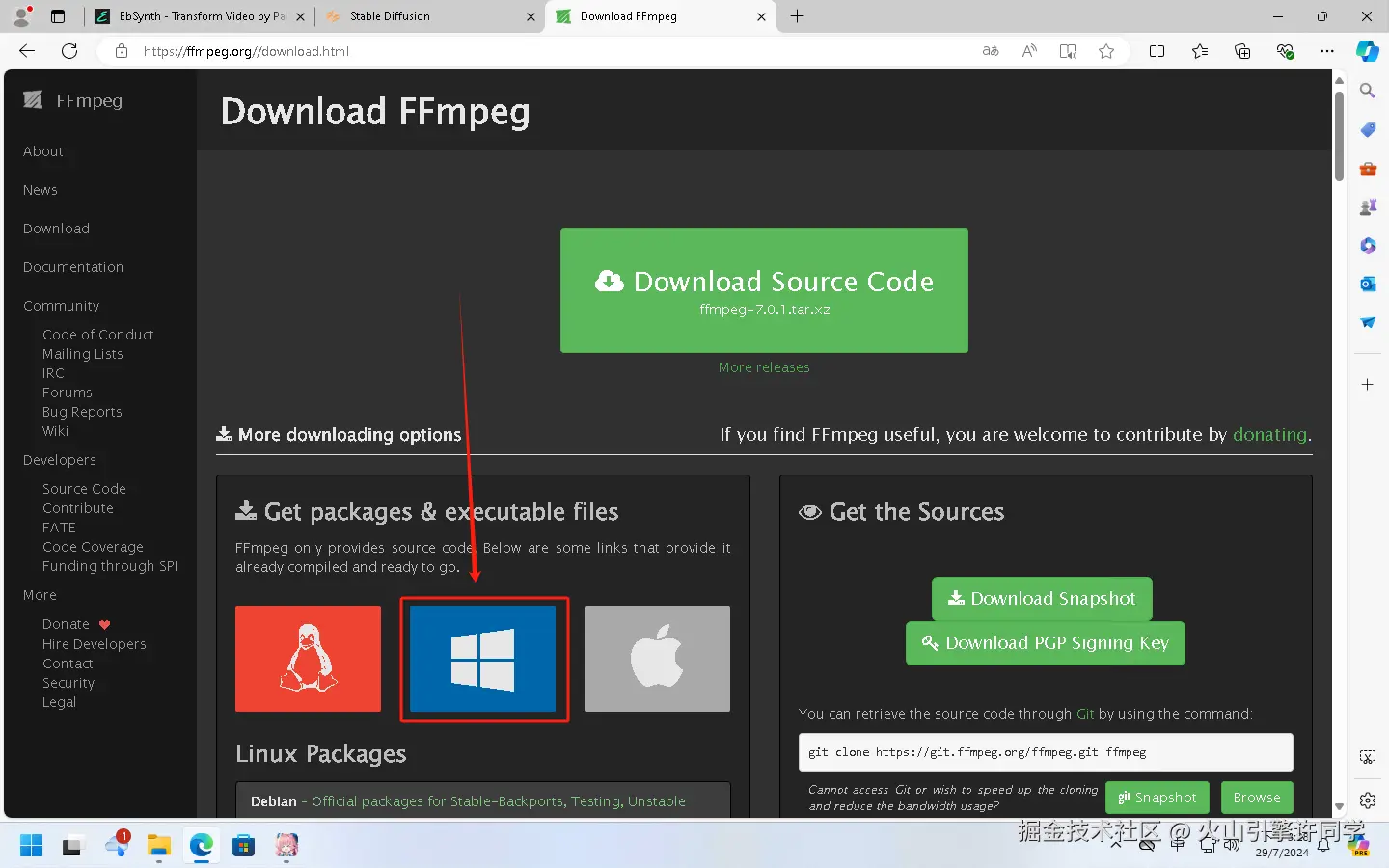Open Community section in sidebar
Screen dimensions: 1389x868
point(62,306)
